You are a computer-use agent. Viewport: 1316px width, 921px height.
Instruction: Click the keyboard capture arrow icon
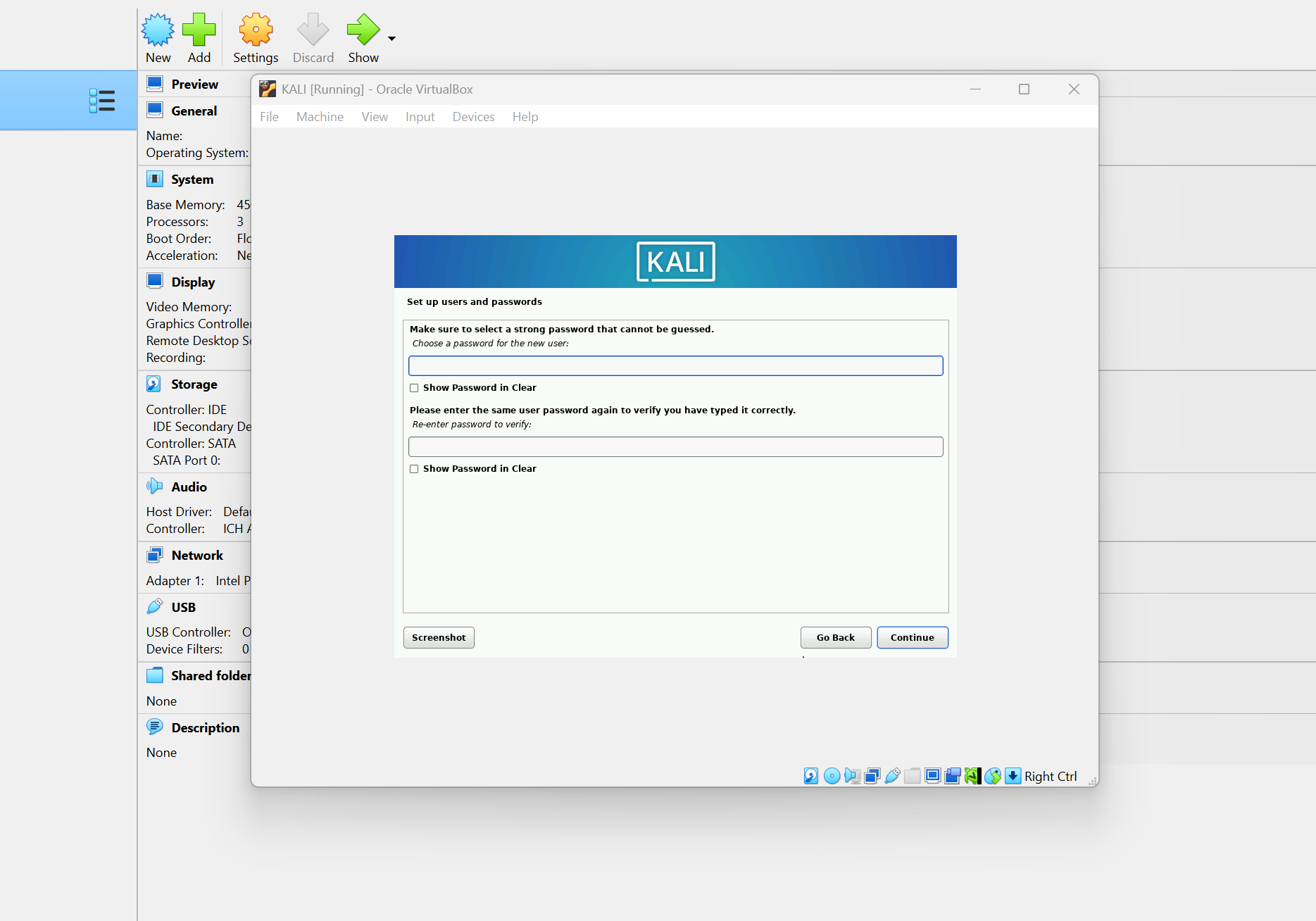click(1013, 776)
